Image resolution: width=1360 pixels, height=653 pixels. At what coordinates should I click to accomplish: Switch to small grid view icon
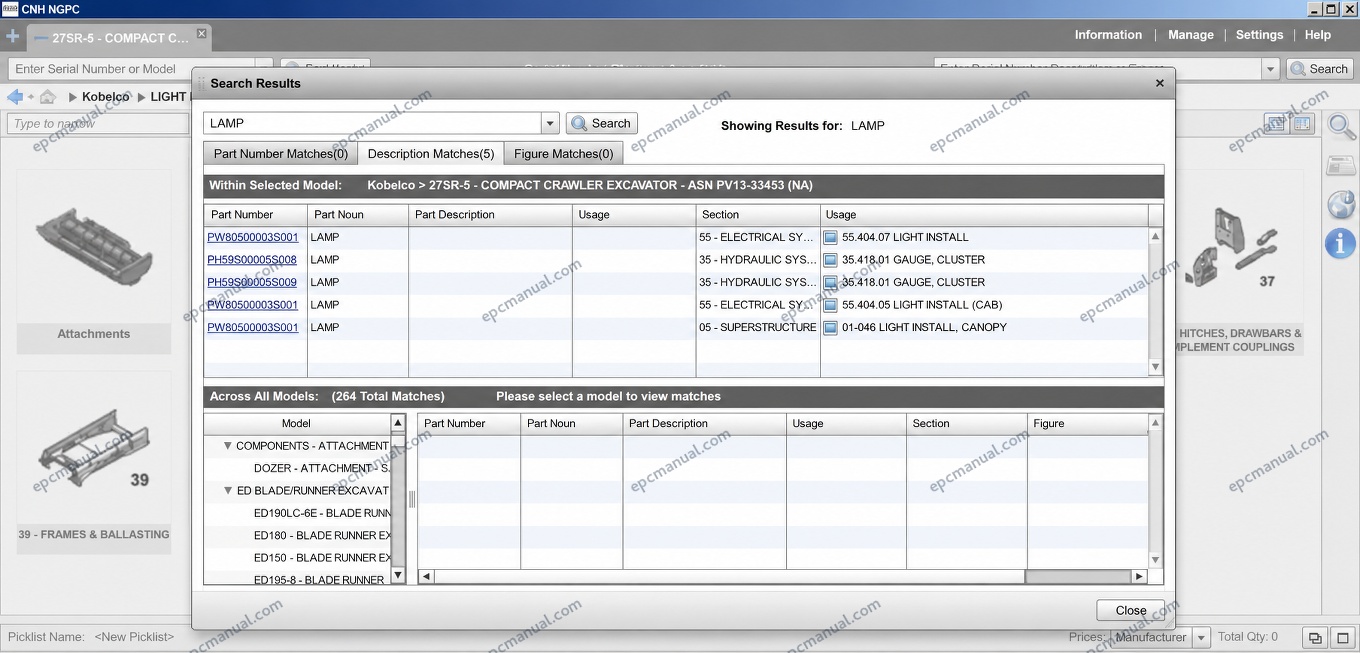(x=1302, y=124)
